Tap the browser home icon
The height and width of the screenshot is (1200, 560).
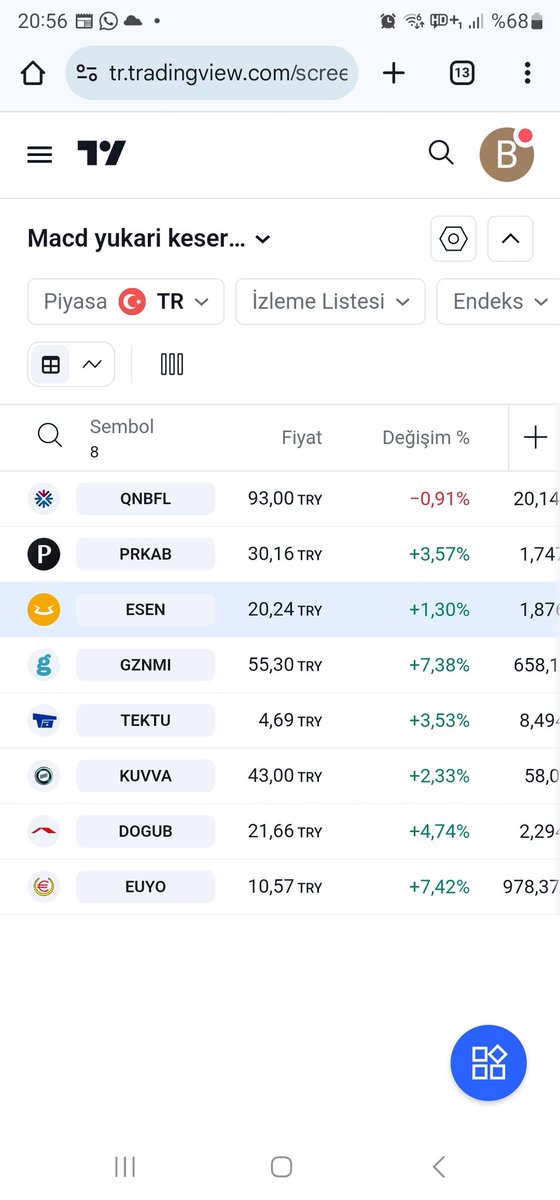(x=33, y=73)
